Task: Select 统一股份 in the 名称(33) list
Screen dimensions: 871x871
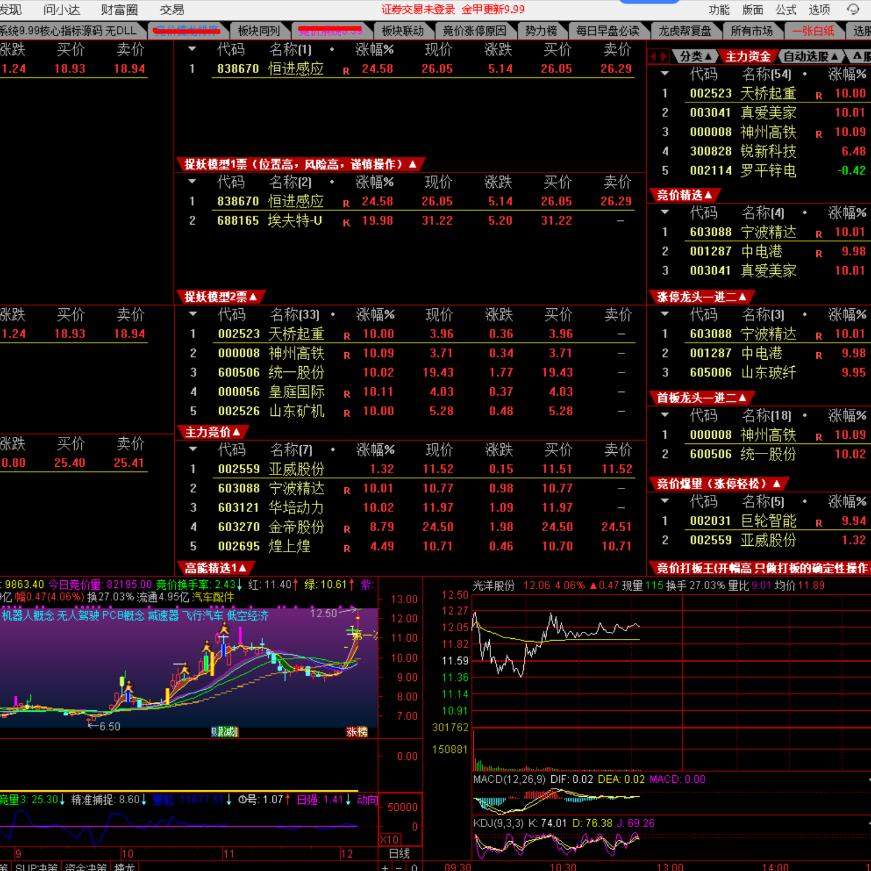Action: tap(411, 372)
